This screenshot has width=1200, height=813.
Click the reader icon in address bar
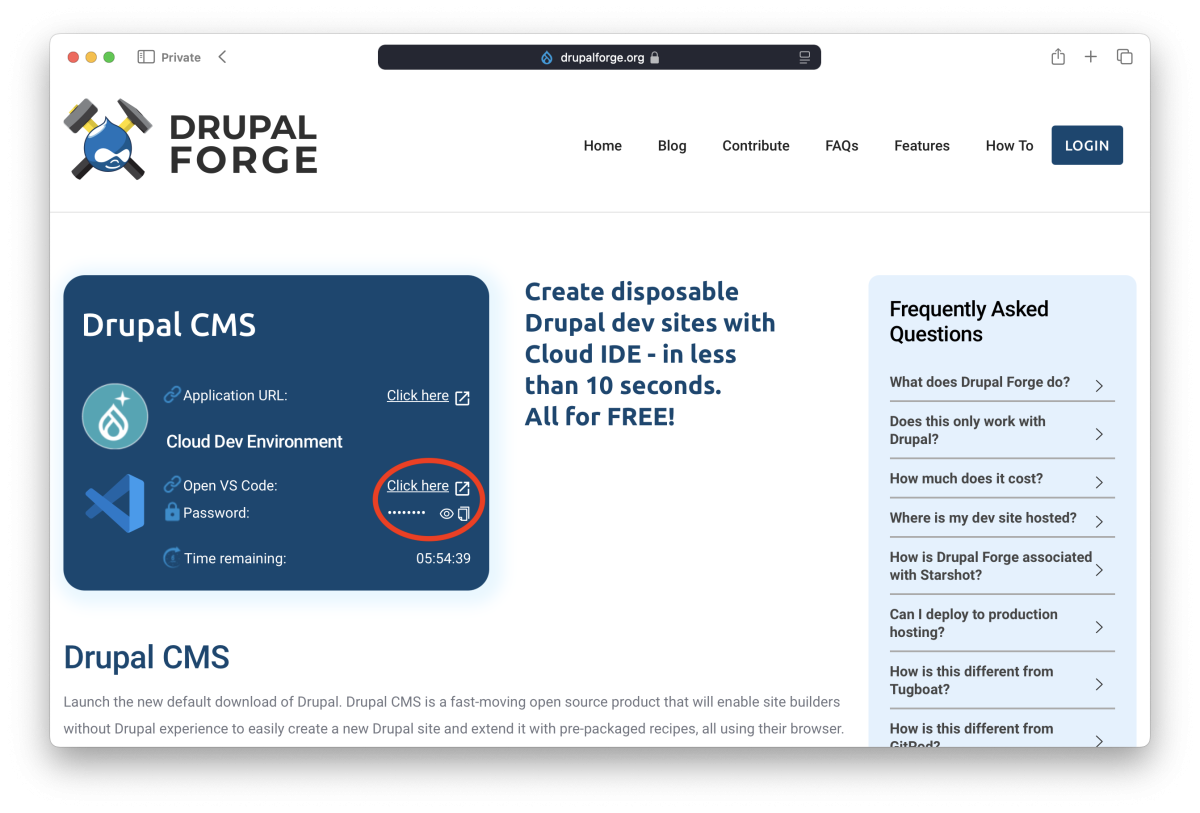click(805, 58)
